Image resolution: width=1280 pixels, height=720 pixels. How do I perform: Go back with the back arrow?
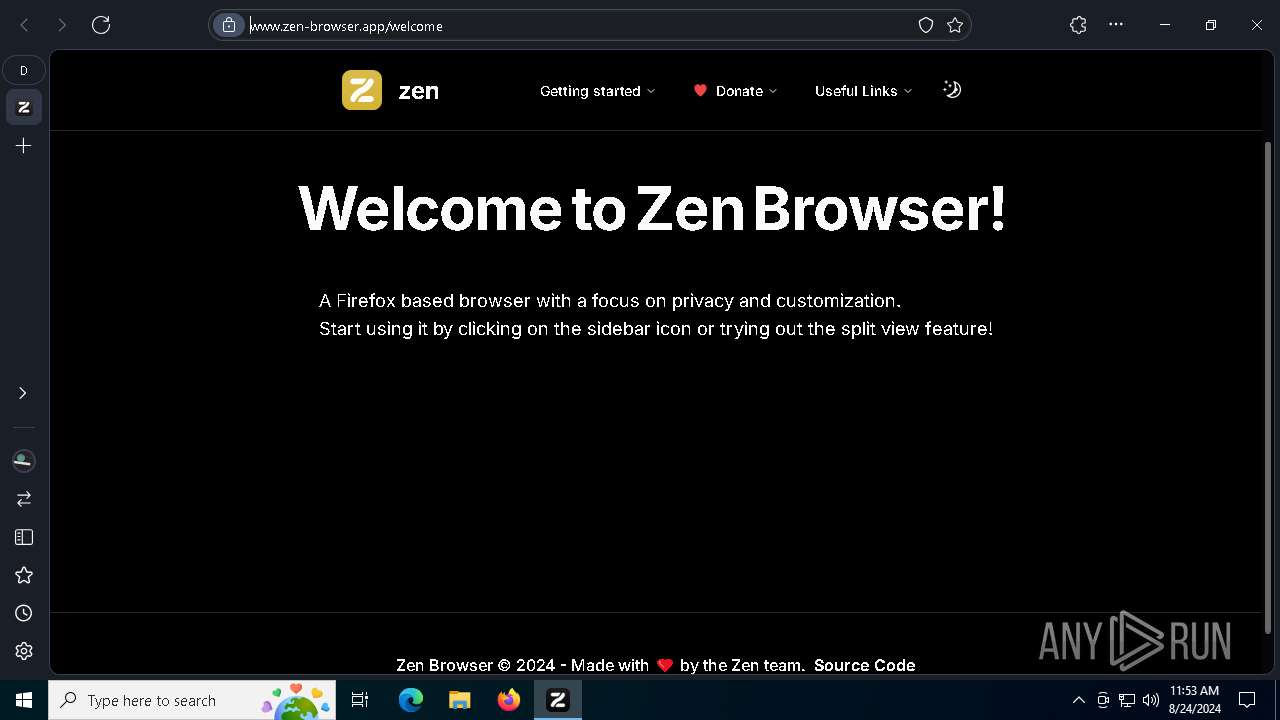[24, 25]
